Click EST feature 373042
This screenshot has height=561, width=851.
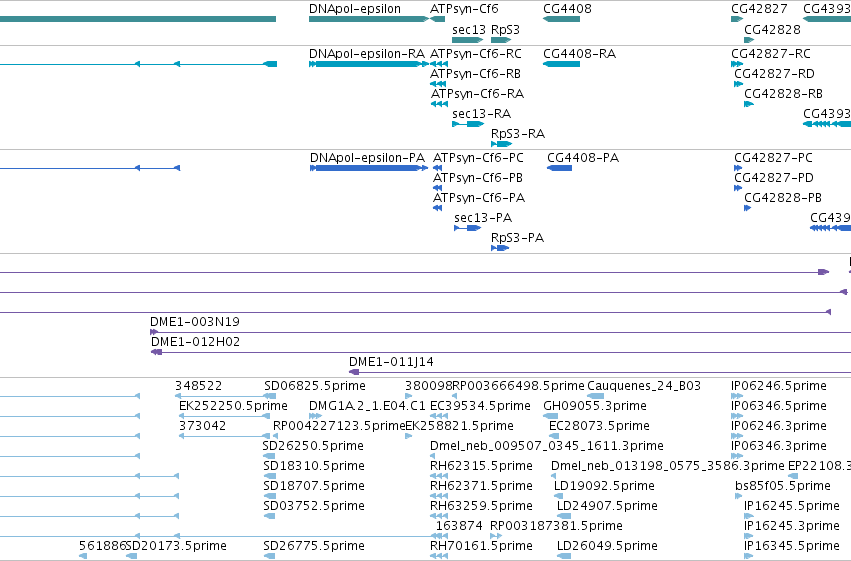[x=224, y=437]
